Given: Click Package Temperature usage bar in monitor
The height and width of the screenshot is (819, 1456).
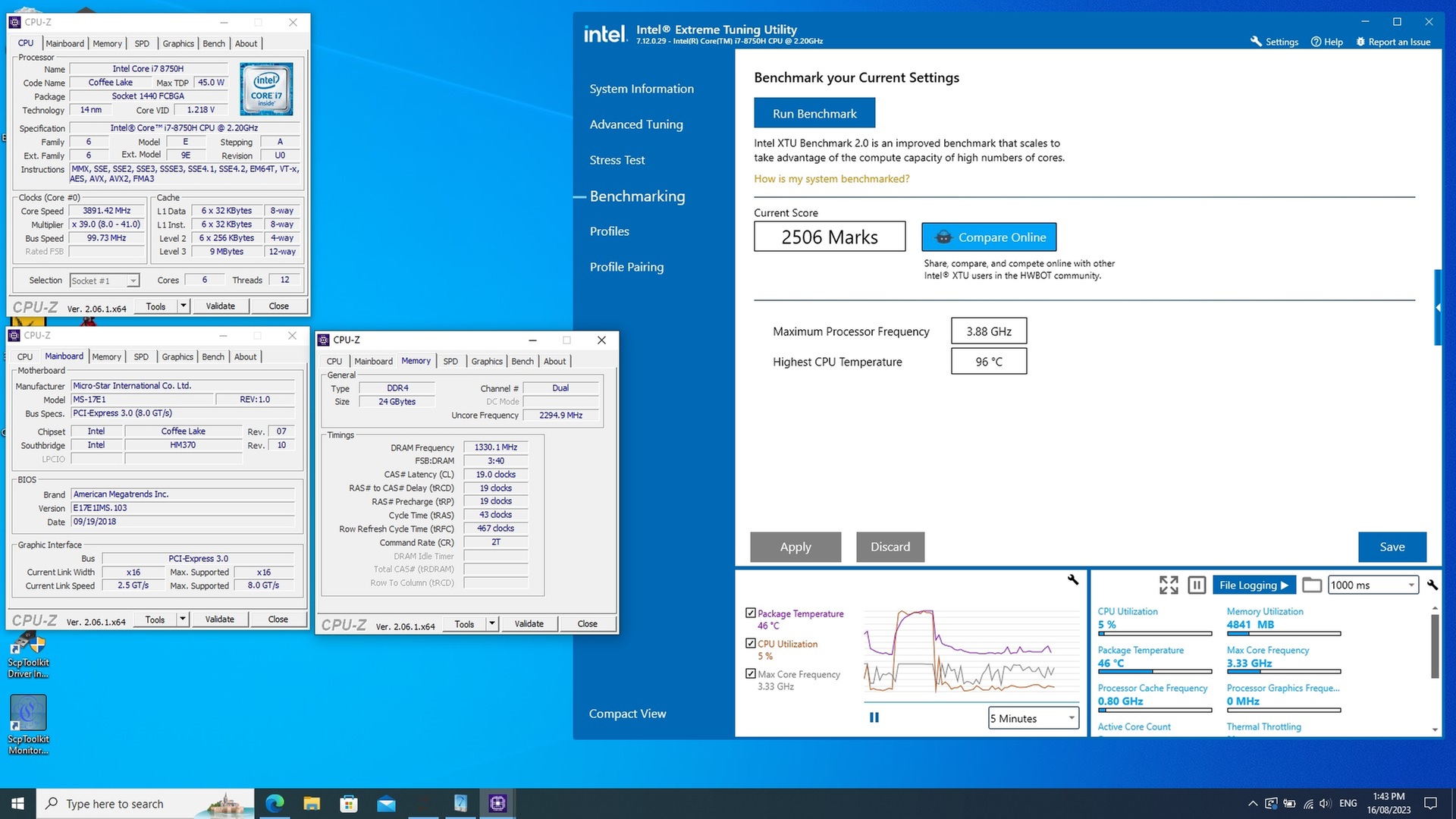Looking at the screenshot, I should coord(1155,671).
